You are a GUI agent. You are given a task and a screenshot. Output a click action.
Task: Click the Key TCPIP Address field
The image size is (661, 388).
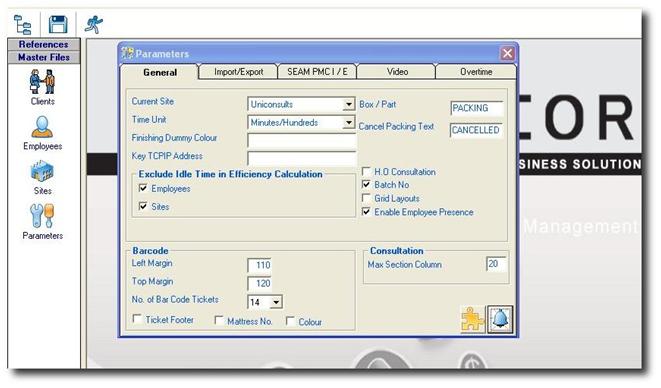coord(302,159)
